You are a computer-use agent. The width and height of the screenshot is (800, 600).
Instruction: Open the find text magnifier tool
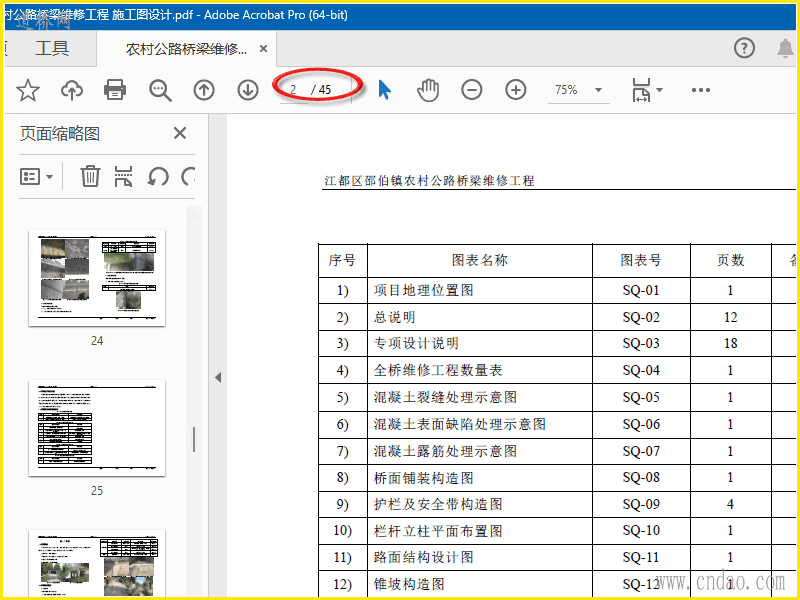pyautogui.click(x=160, y=90)
